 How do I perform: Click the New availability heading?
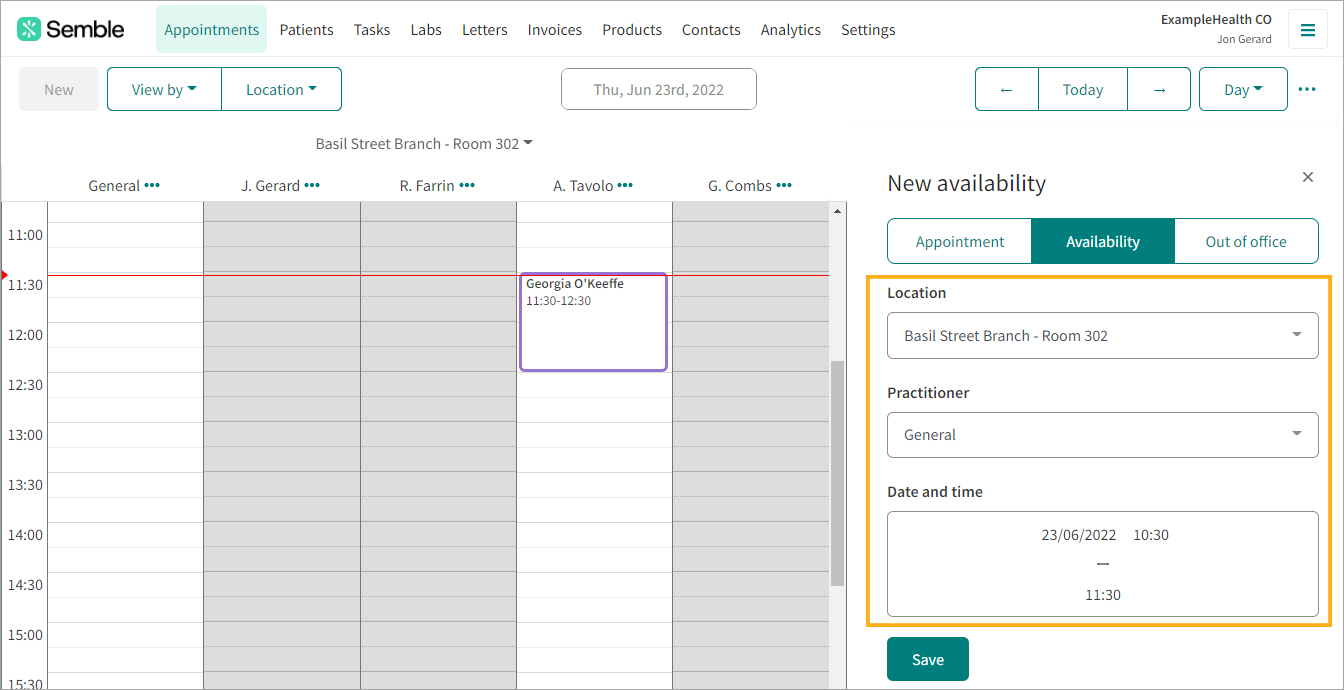[x=967, y=183]
